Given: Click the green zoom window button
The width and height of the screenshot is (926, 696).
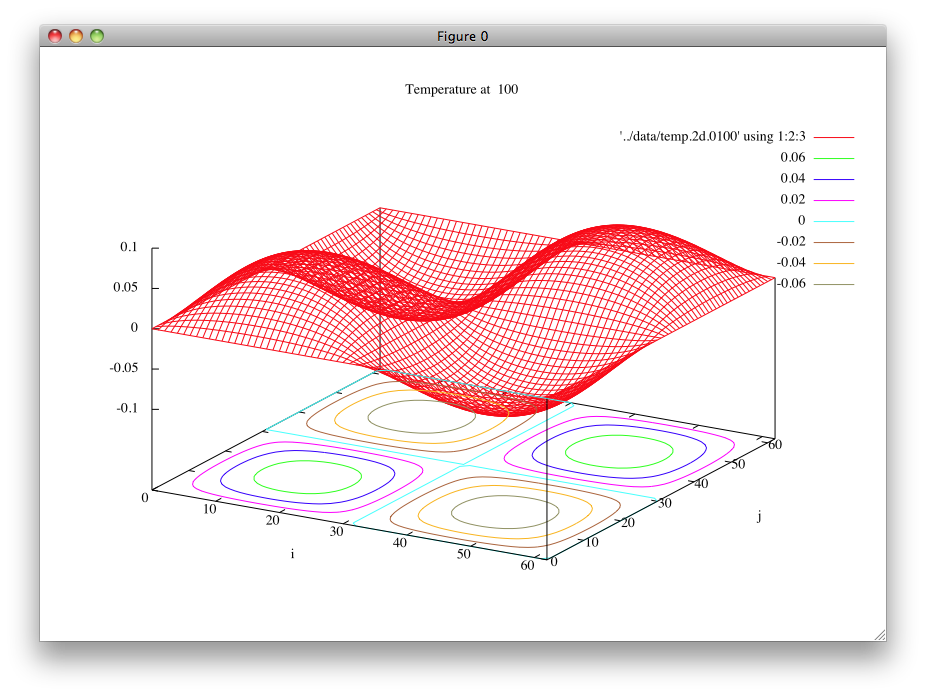Looking at the screenshot, I should coord(97,36).
